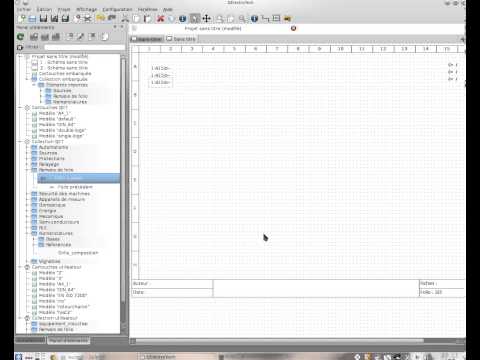Click the third floppy-disk Save All icon
This screenshot has height=360, width=480.
[x=65, y=19]
